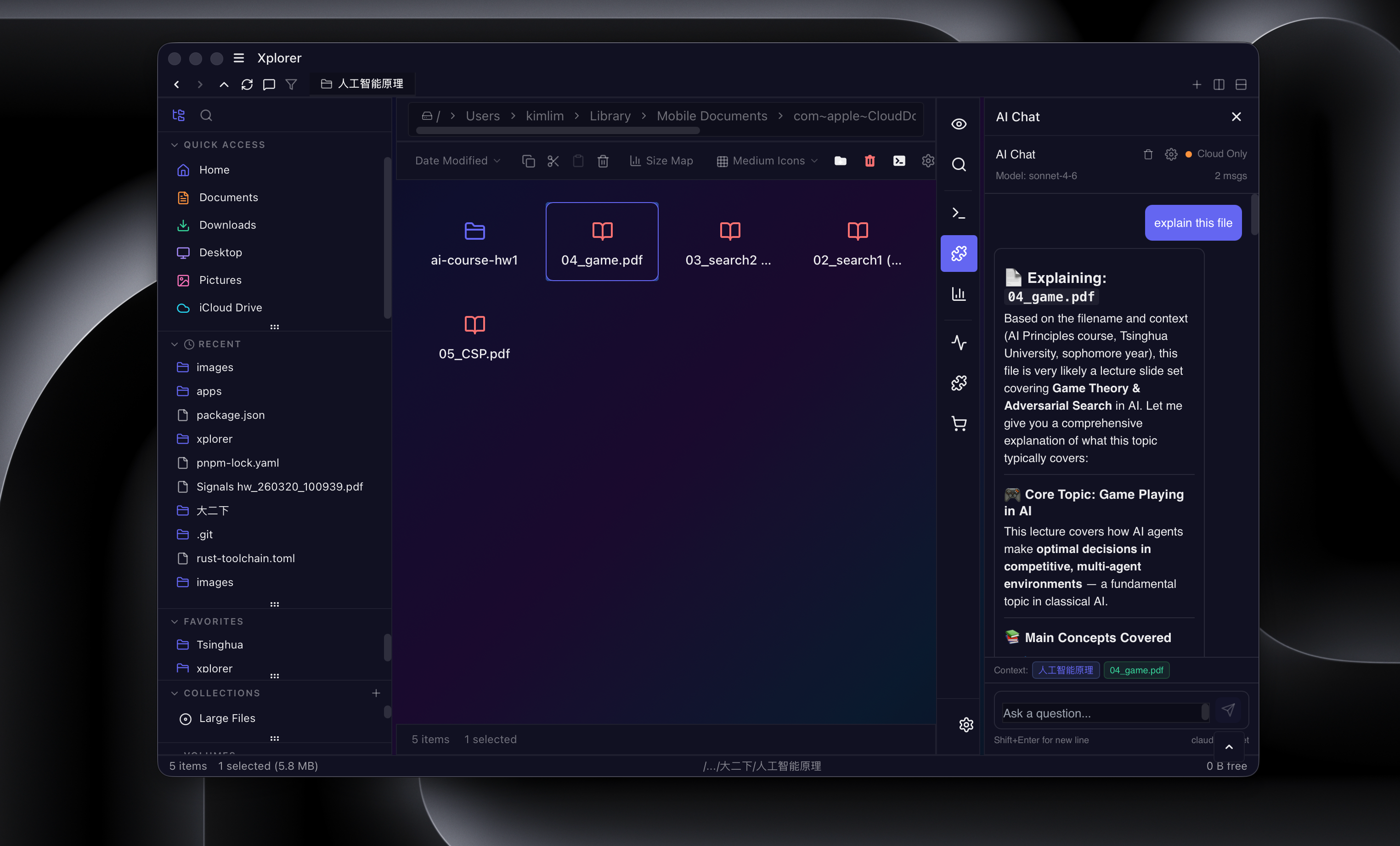
Task: Open the activity pulse panel
Action: pos(959,343)
